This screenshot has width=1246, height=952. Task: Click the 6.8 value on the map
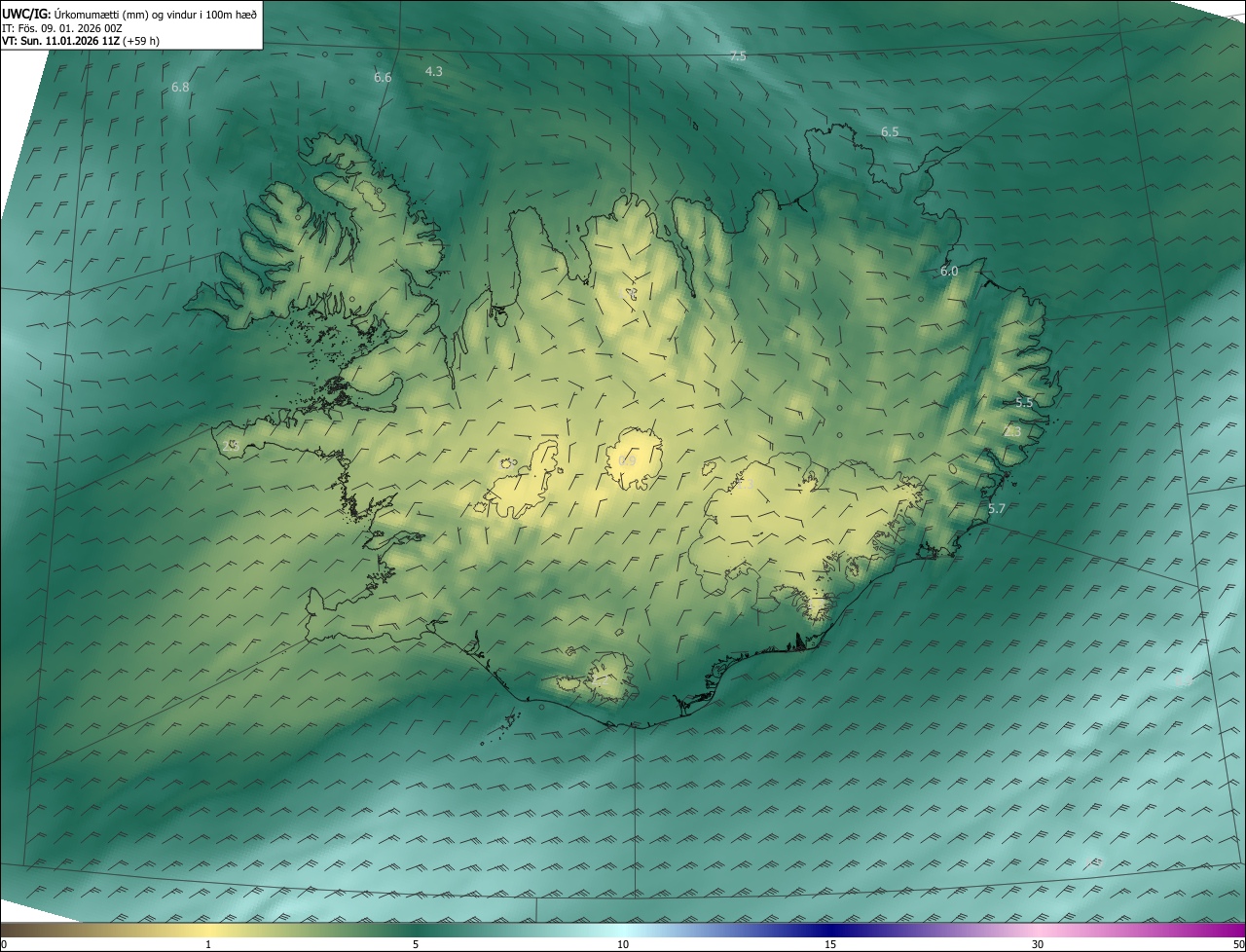pyautogui.click(x=180, y=88)
